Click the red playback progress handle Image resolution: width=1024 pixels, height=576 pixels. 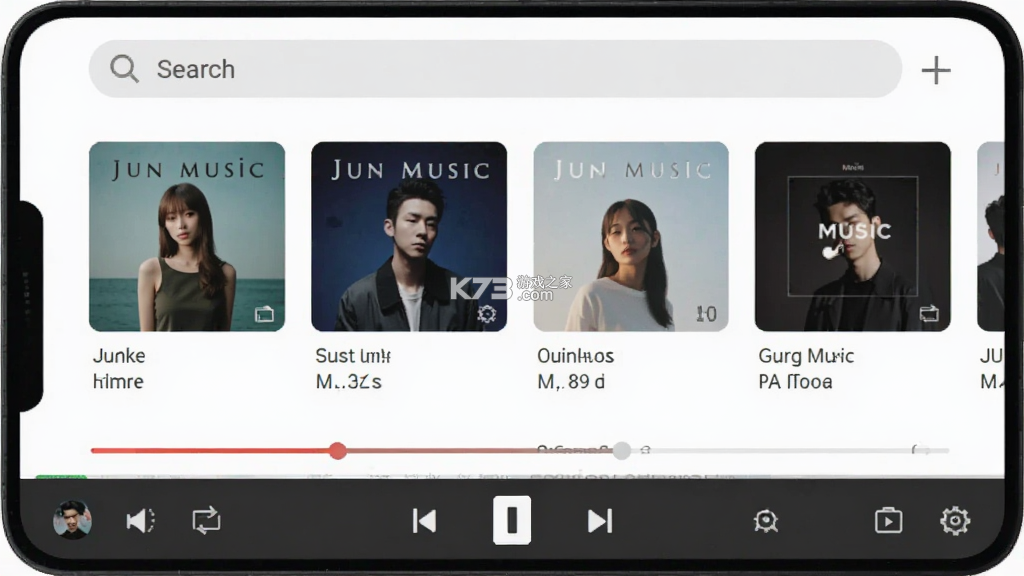[x=338, y=451]
